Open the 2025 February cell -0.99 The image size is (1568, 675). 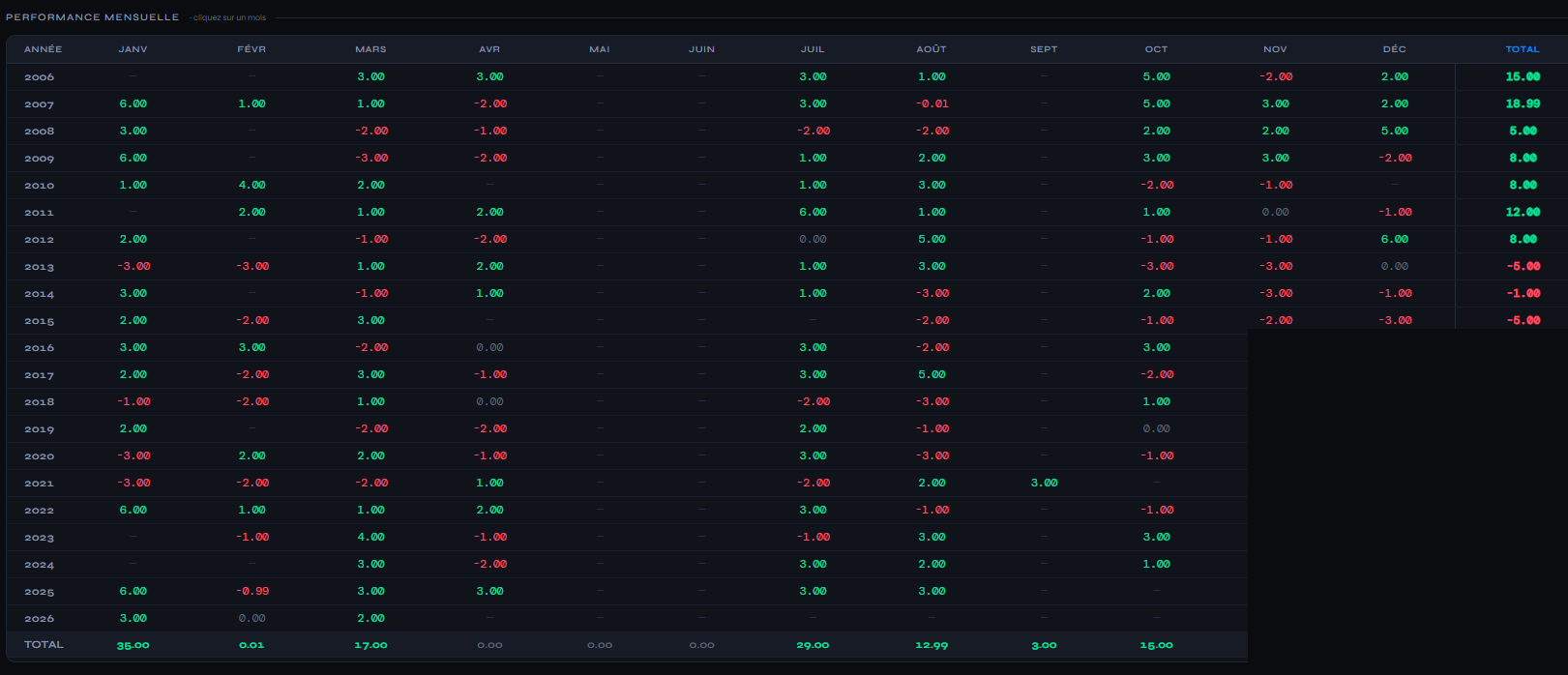251,591
